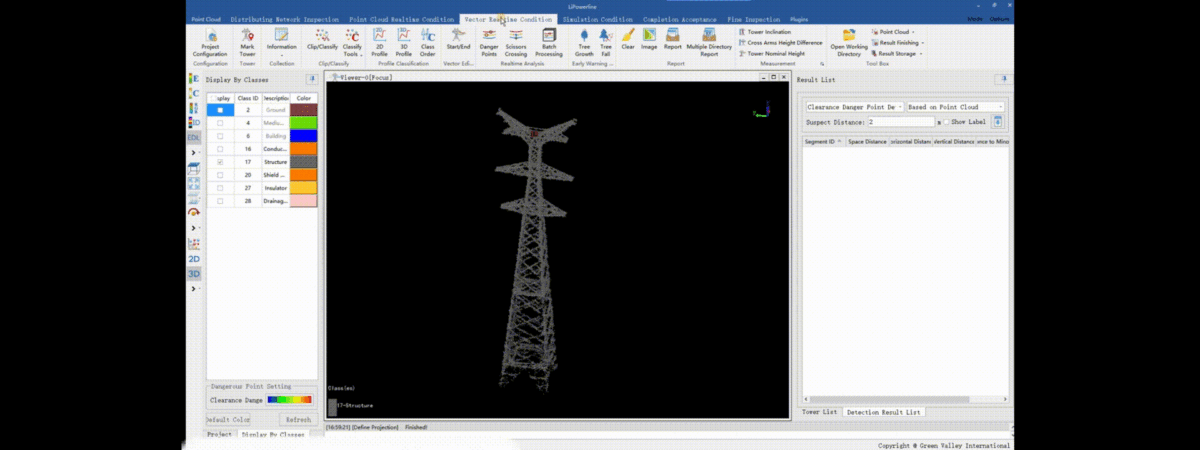Run Danger Points analysis
Image resolution: width=1200 pixels, height=450 pixels.
pyautogui.click(x=489, y=41)
